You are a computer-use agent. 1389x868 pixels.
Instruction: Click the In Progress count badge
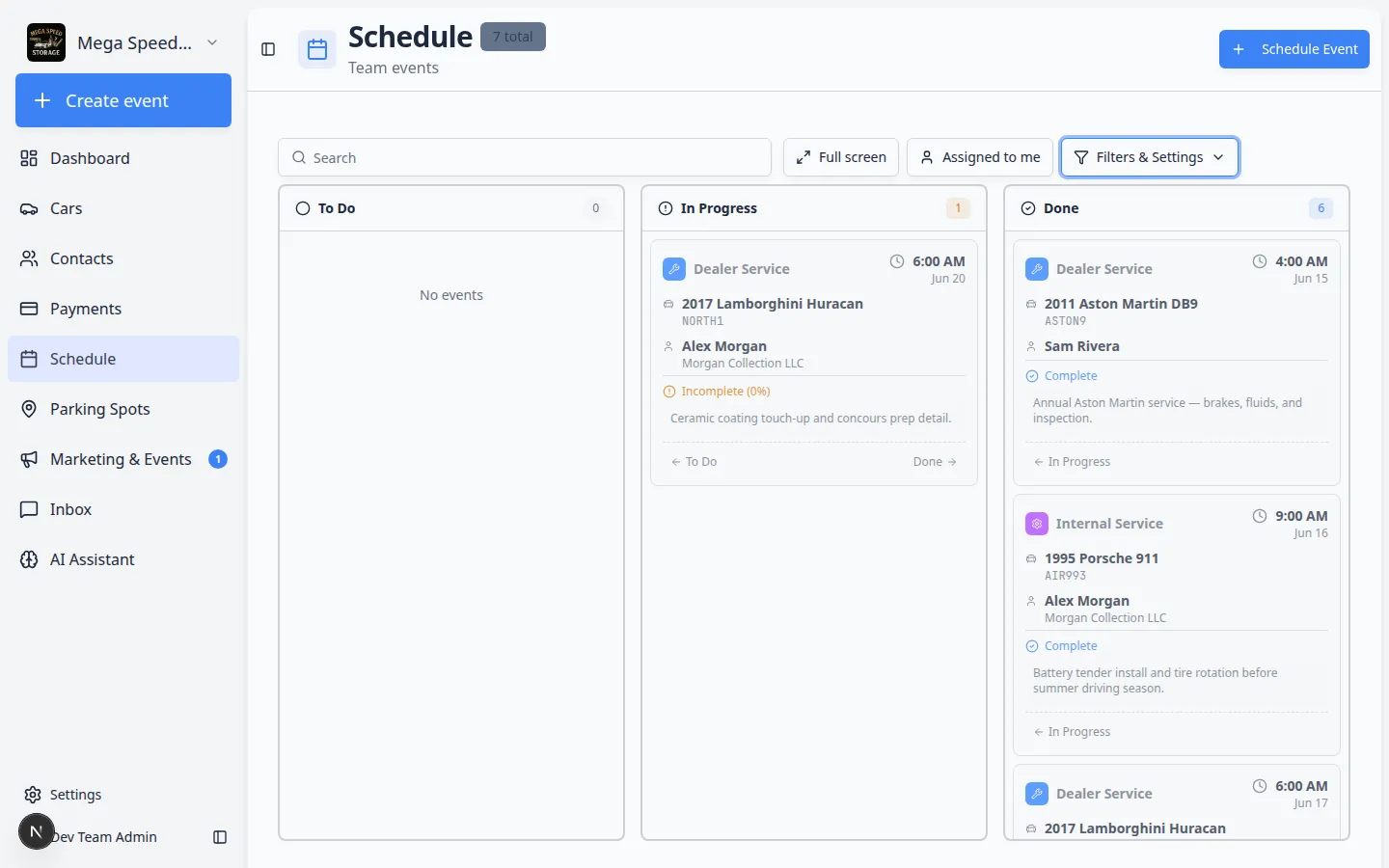[x=958, y=208]
